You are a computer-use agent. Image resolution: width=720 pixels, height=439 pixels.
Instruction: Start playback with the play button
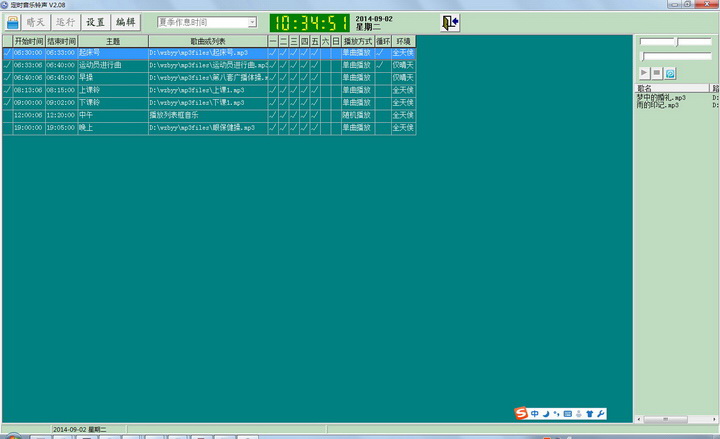tap(644, 73)
